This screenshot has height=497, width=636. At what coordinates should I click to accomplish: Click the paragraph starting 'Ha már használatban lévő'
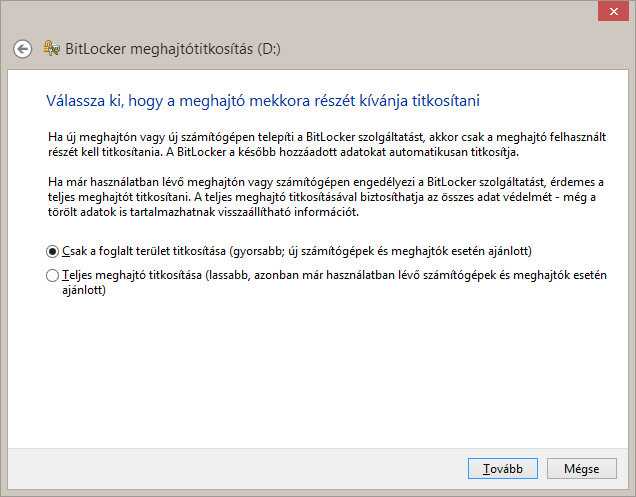pyautogui.click(x=326, y=197)
